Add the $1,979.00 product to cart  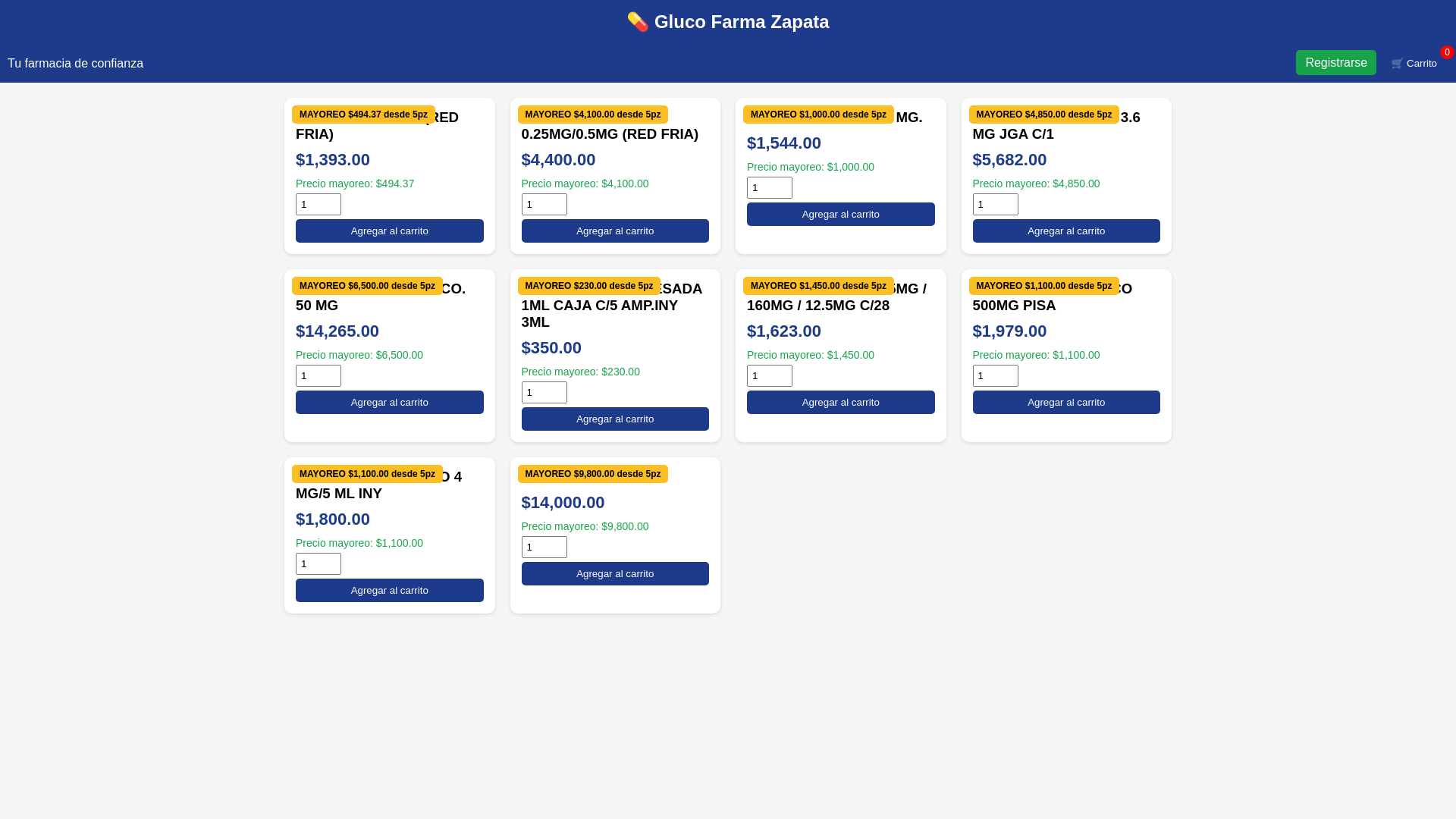pos(1066,403)
